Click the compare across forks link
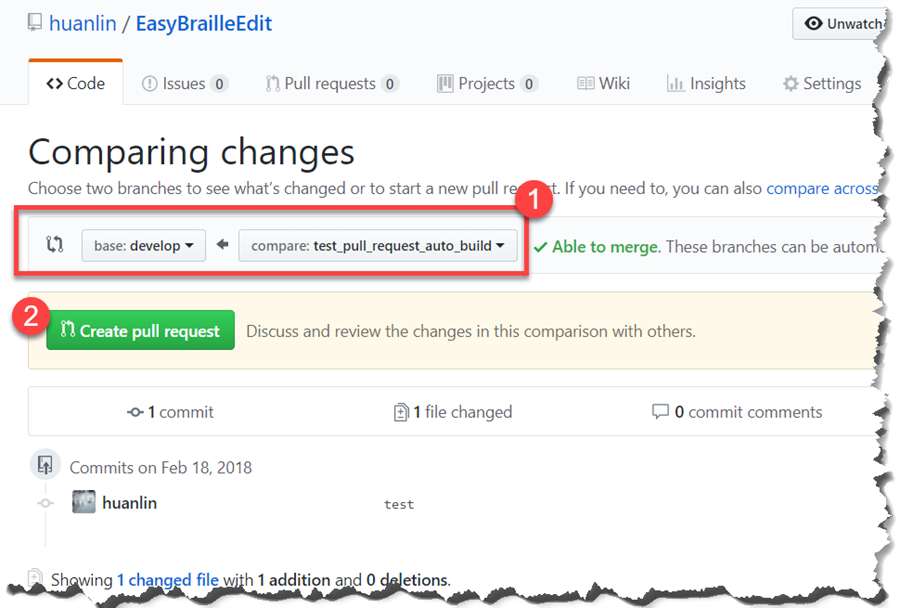Image resolution: width=900 pixels, height=608 pixels. [823, 188]
